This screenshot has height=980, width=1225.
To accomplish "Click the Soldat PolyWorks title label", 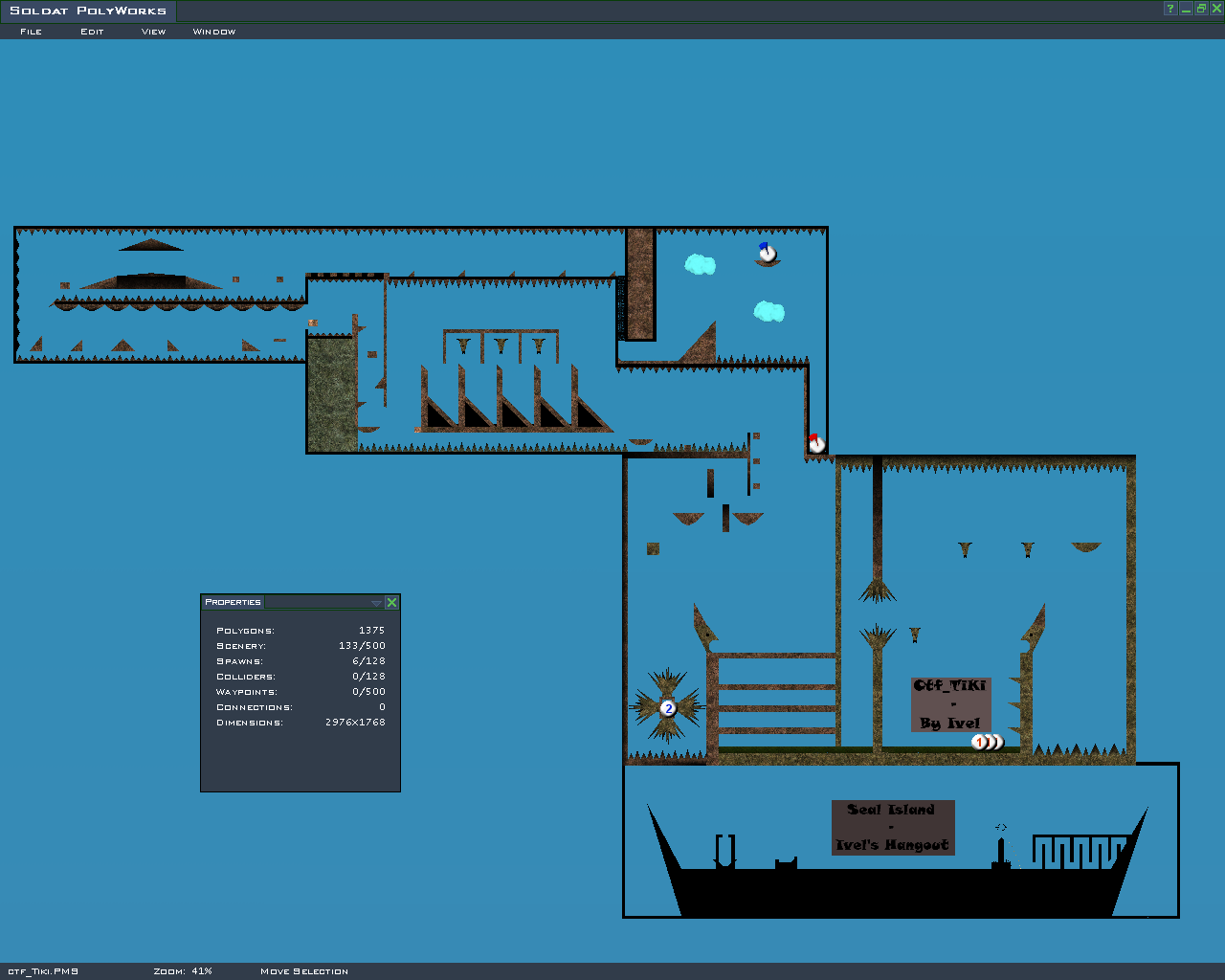I will point(88,11).
